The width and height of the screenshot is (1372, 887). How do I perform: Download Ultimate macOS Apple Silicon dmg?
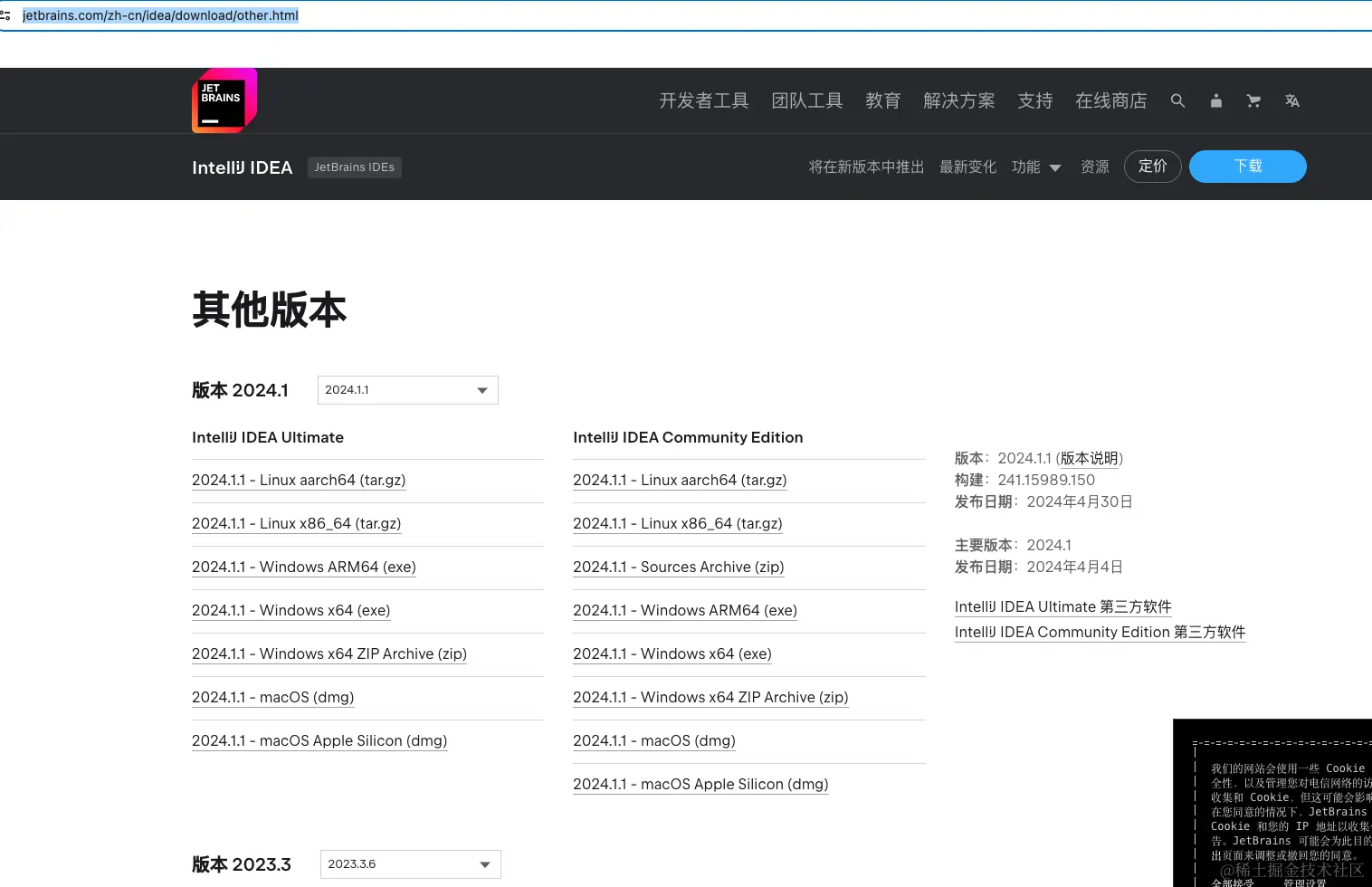point(319,741)
